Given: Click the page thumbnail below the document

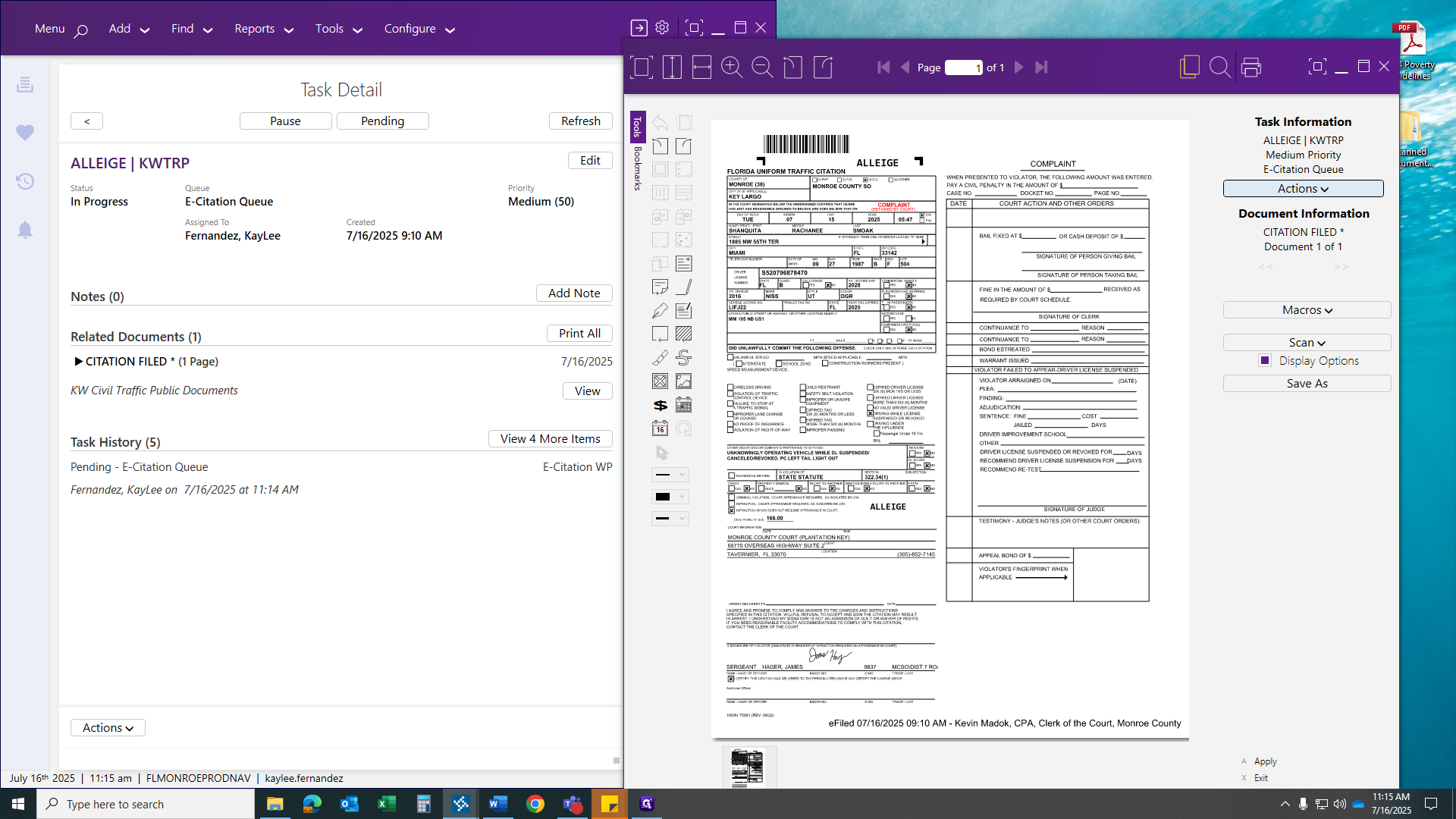Looking at the screenshot, I should pyautogui.click(x=748, y=767).
